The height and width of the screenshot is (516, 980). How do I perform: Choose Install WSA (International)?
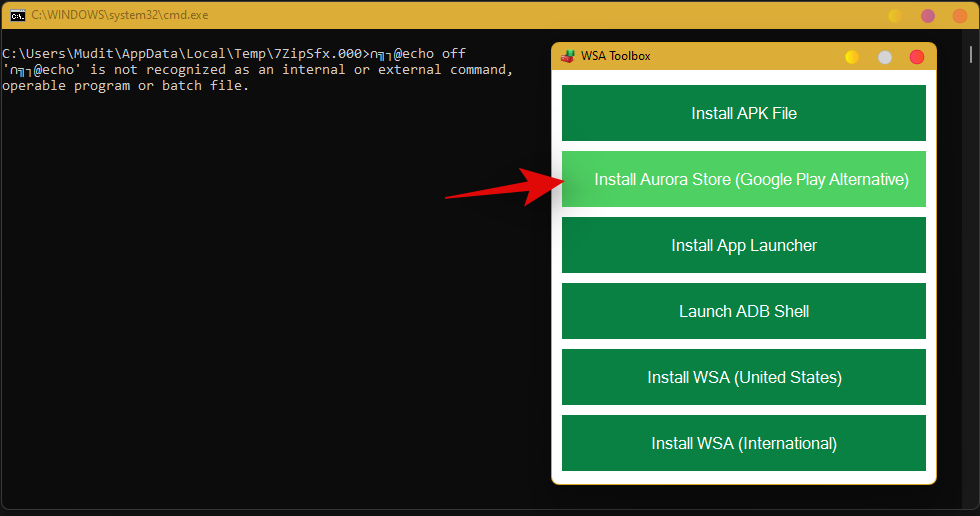pyautogui.click(x=743, y=443)
